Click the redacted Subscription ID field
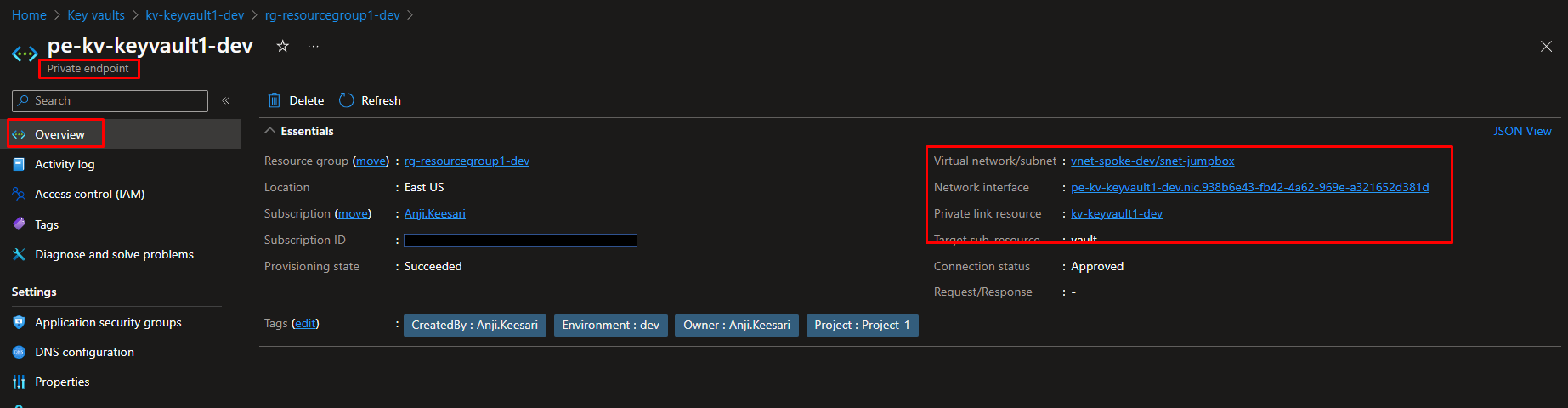The height and width of the screenshot is (408, 1568). click(x=520, y=241)
